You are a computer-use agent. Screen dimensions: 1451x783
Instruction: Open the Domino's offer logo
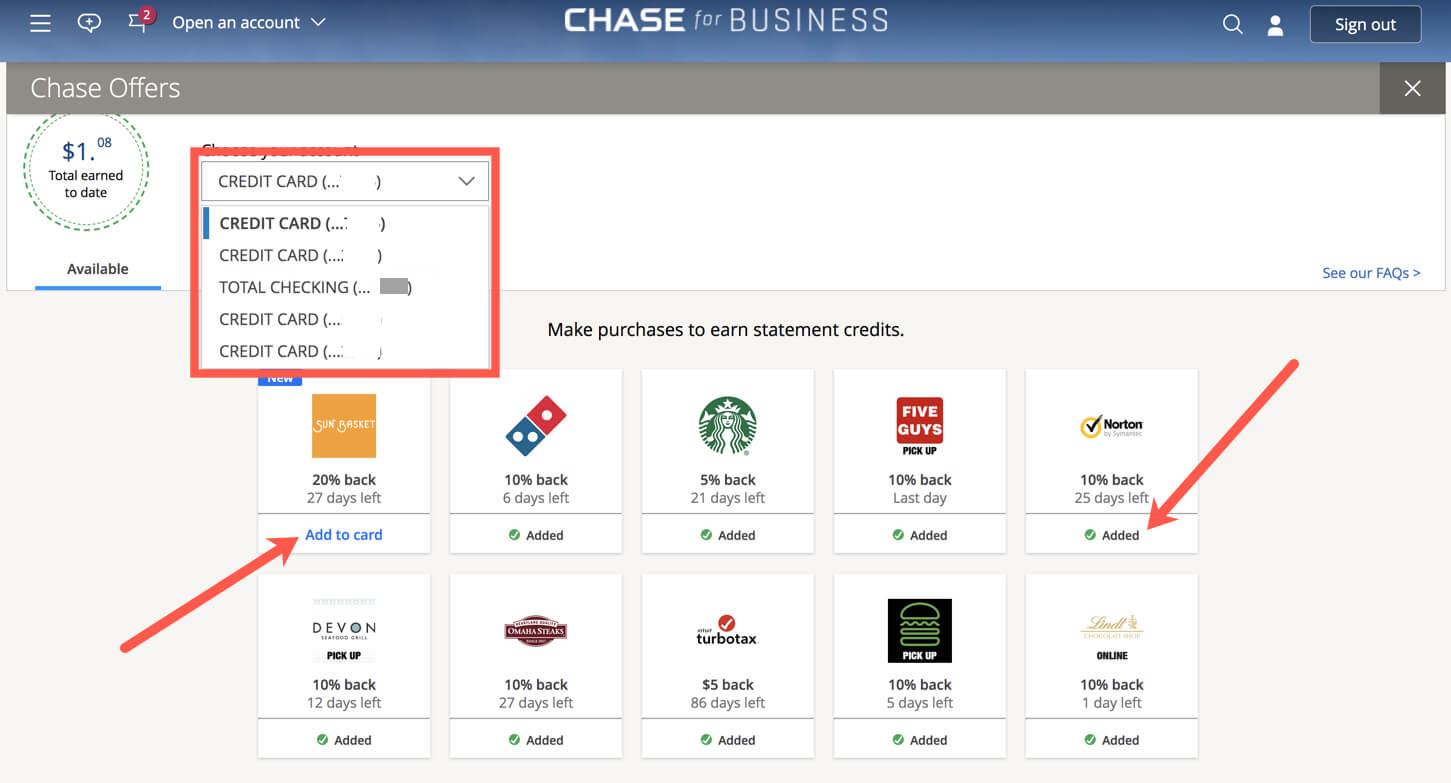pyautogui.click(x=536, y=425)
